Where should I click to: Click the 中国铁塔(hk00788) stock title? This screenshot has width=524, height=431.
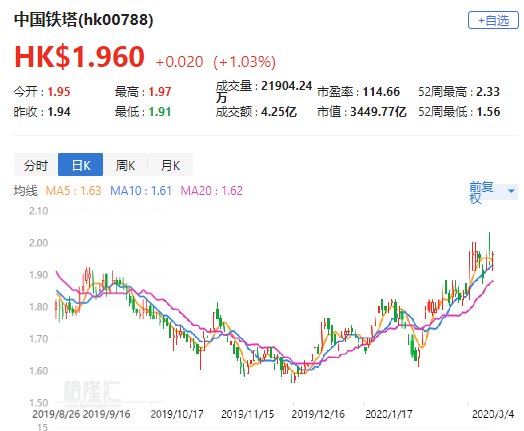(x=84, y=19)
